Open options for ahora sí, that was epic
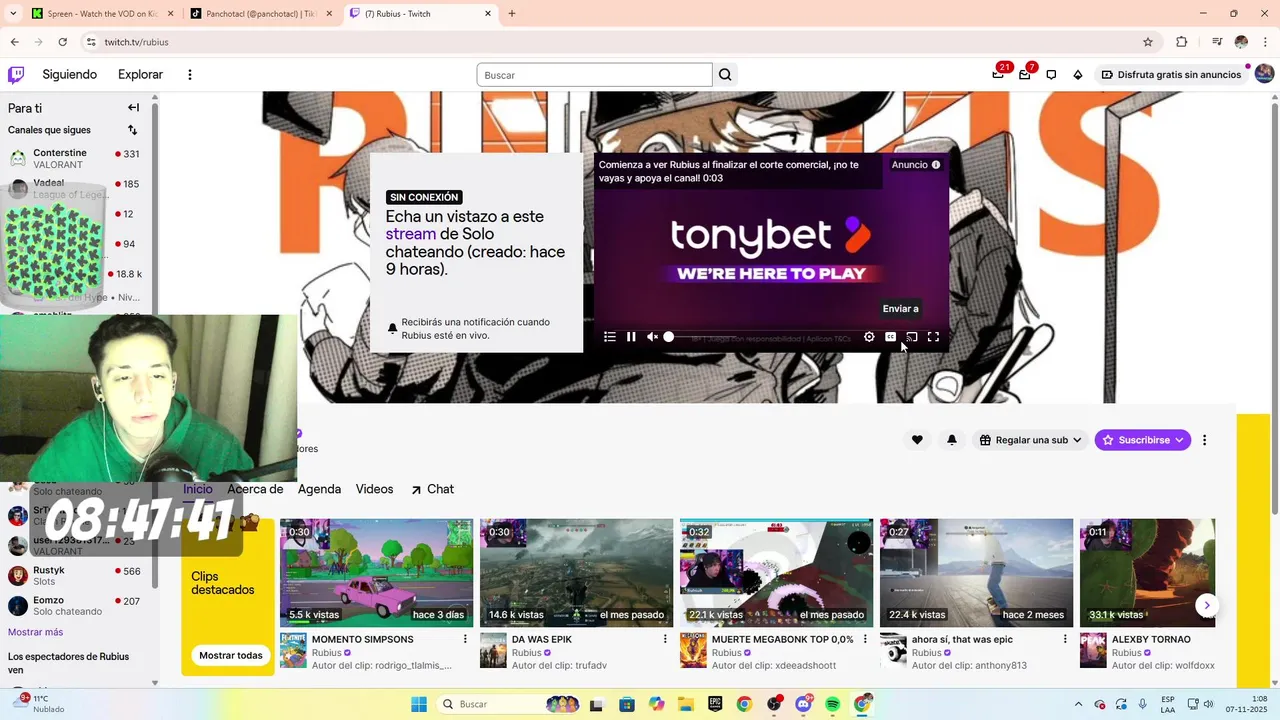This screenshot has height=720, width=1280. tap(1065, 639)
